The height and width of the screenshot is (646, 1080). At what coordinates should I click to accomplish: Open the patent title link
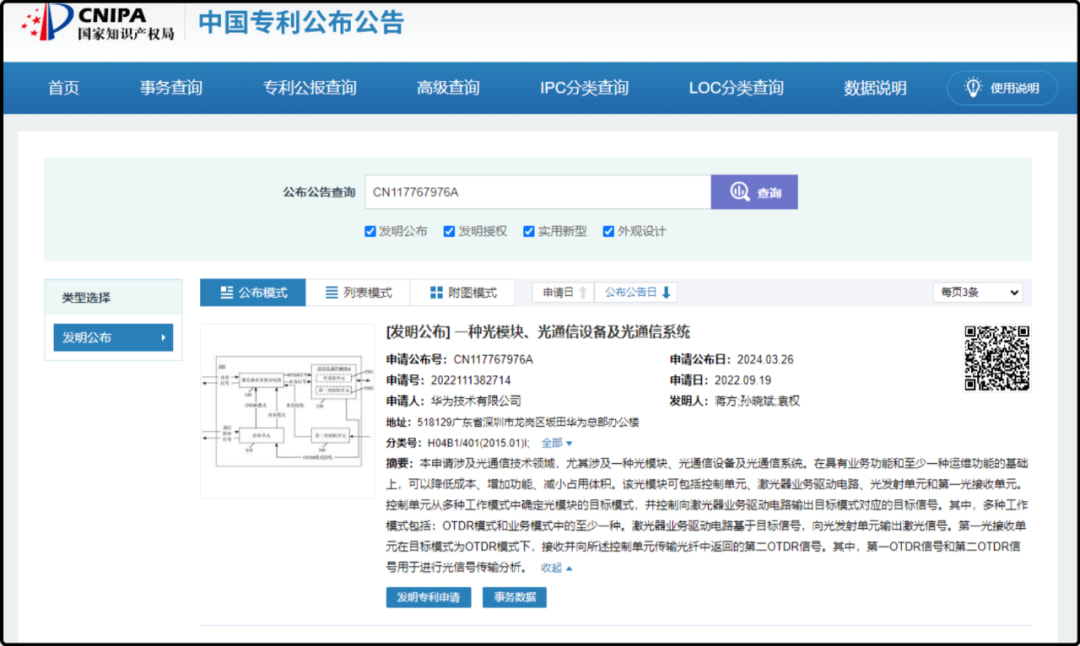click(538, 332)
